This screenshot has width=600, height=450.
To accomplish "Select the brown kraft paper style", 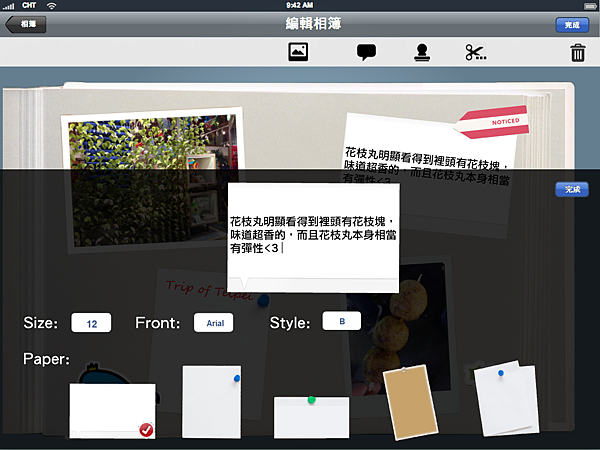I will pyautogui.click(x=410, y=402).
